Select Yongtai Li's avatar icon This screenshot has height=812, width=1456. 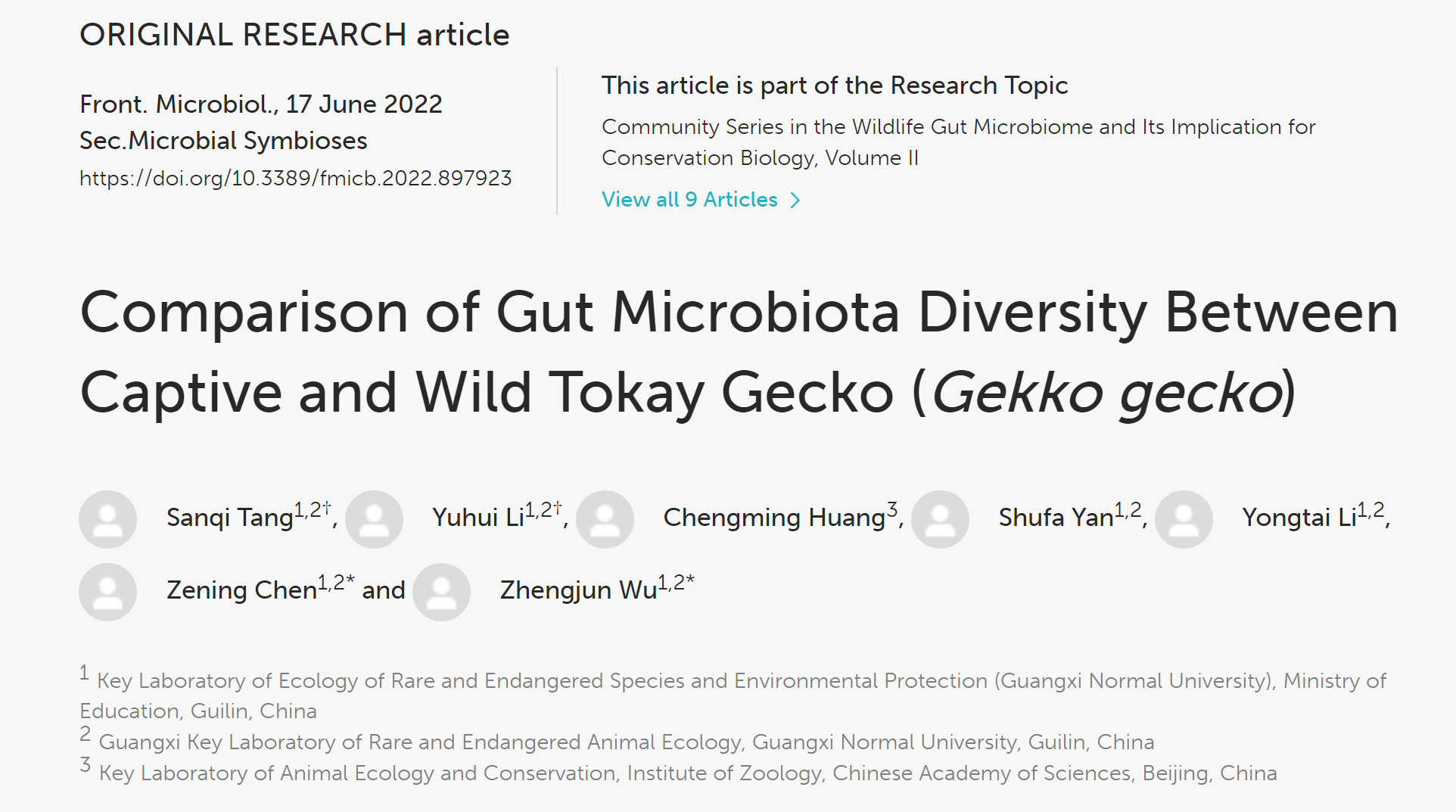point(1184,519)
